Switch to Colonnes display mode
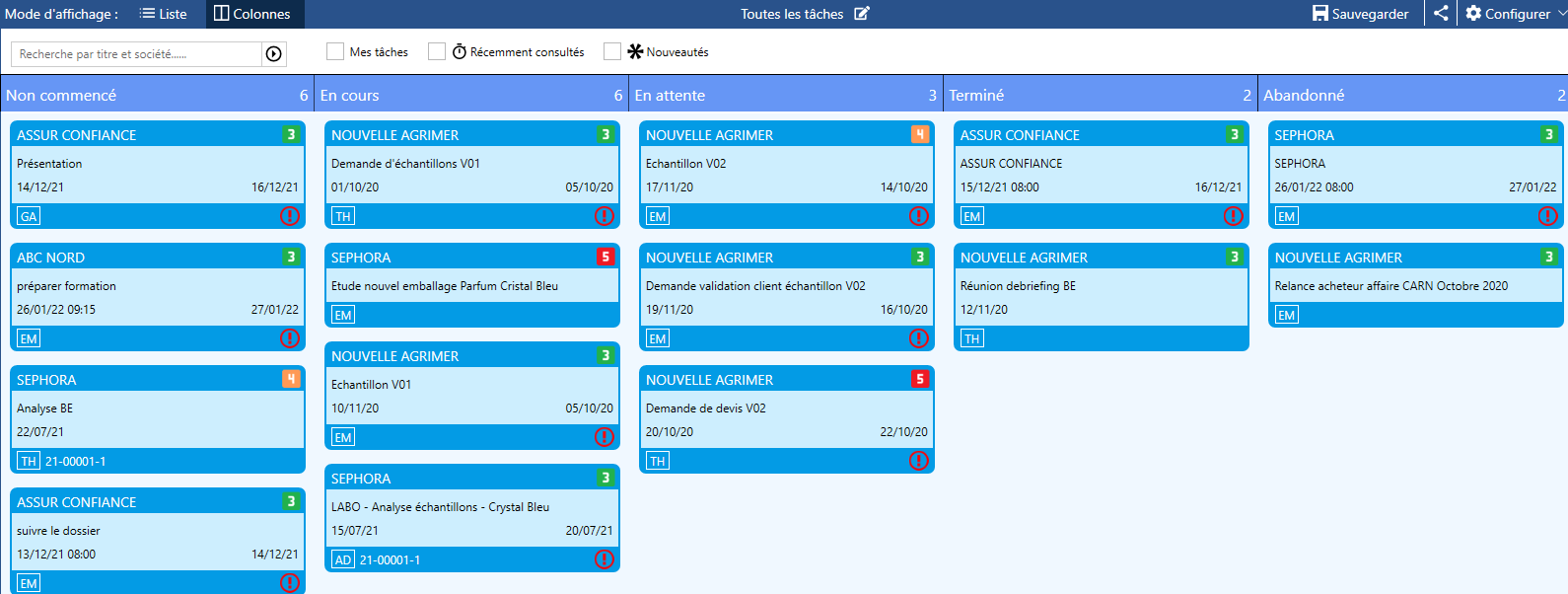The height and width of the screenshot is (594, 1568). click(x=253, y=14)
